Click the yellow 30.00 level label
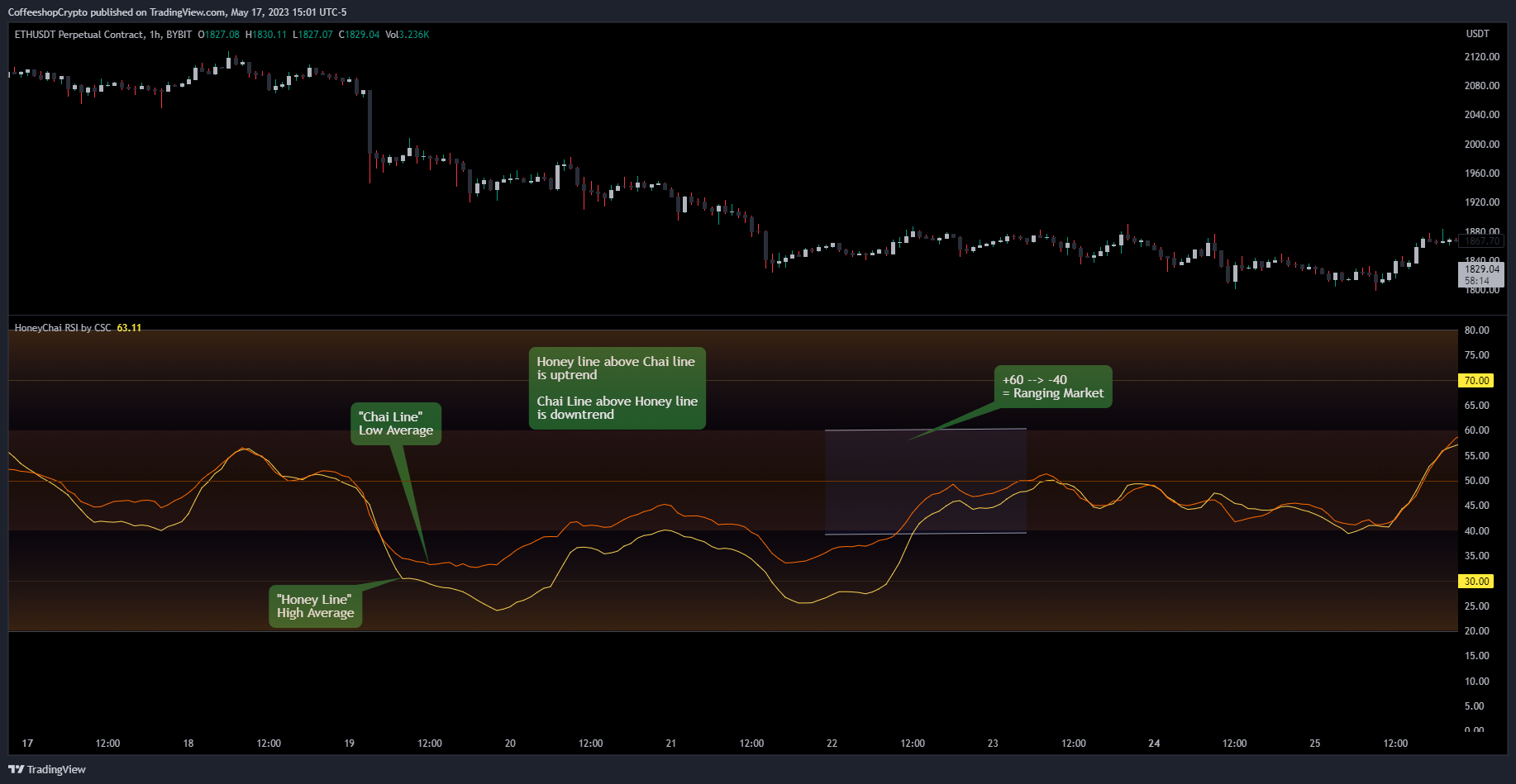Screen dimensions: 1516x784 pyautogui.click(x=1476, y=582)
